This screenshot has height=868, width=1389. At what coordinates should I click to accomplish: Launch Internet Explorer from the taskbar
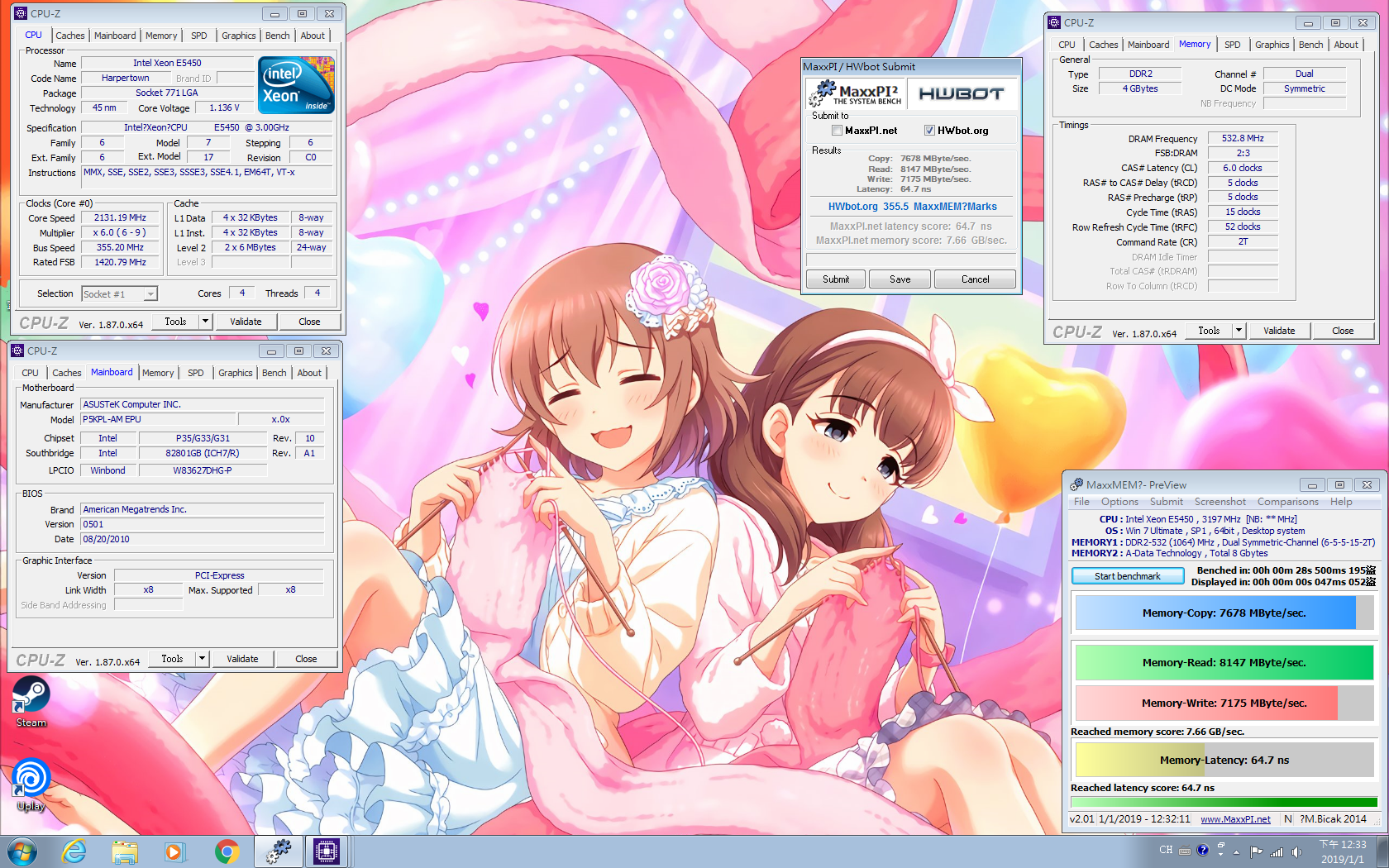tap(74, 851)
